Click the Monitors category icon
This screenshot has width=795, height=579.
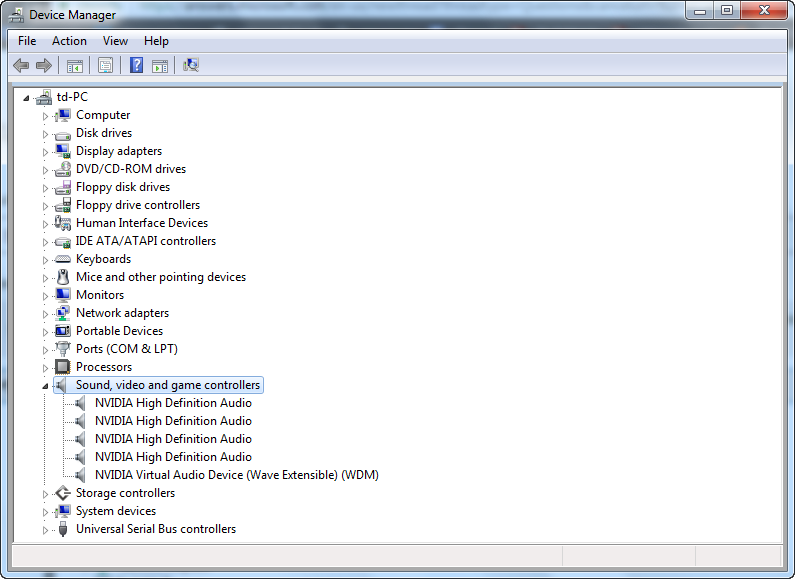[x=63, y=295]
